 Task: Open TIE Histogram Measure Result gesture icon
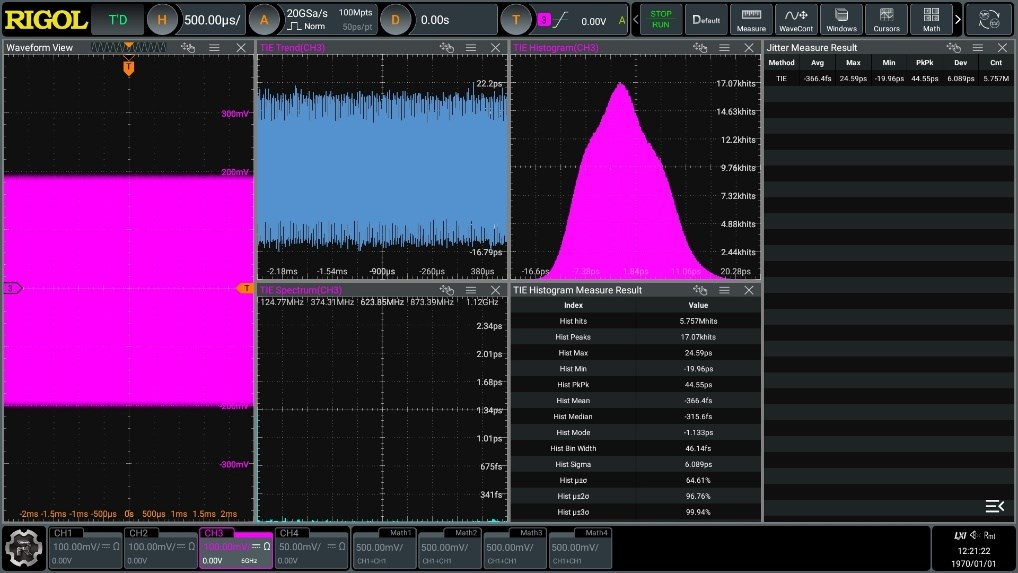click(x=699, y=290)
